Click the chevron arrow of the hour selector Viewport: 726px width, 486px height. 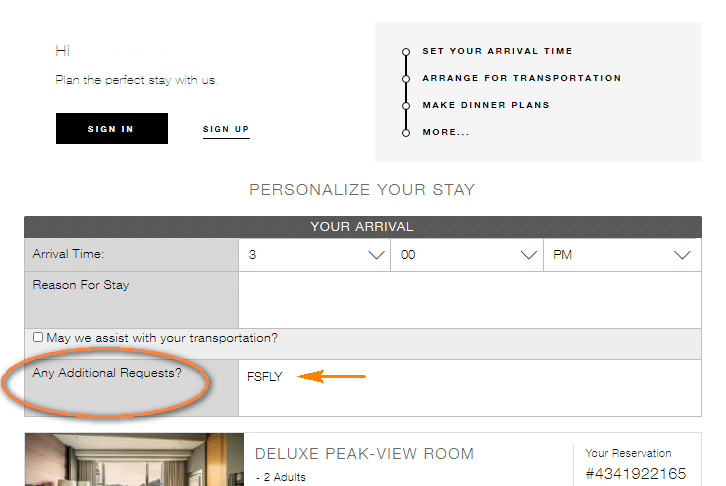(x=376, y=255)
